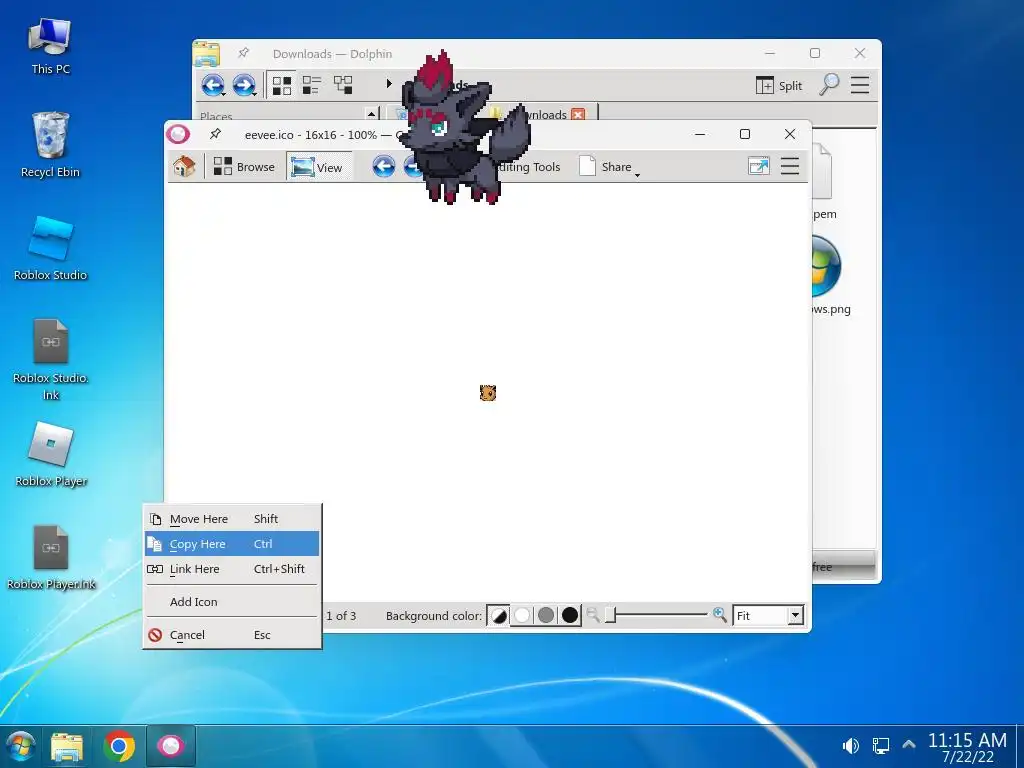Choose Copy Here from context menu
Screen dimensions: 1024x768
(x=232, y=543)
